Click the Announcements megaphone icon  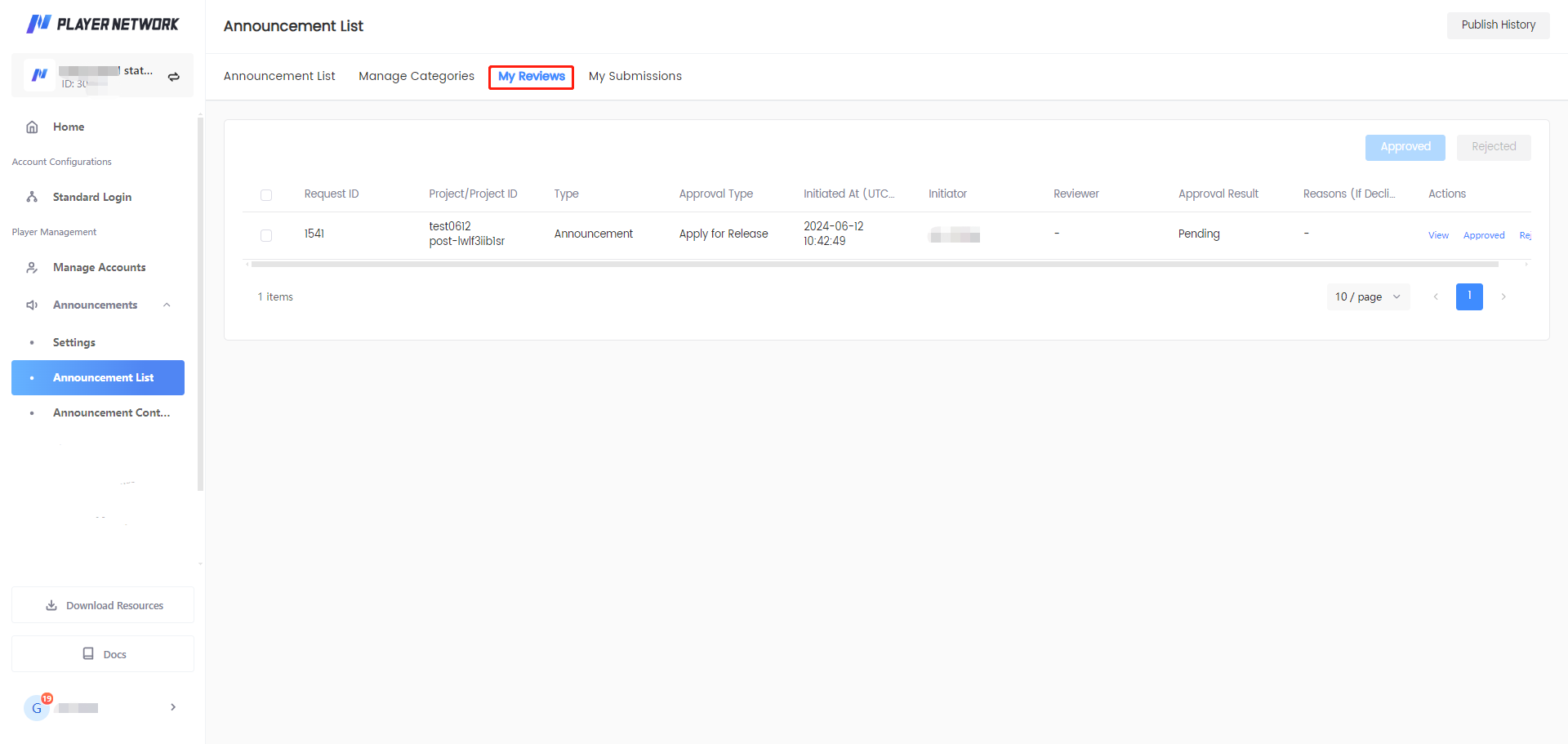(33, 305)
